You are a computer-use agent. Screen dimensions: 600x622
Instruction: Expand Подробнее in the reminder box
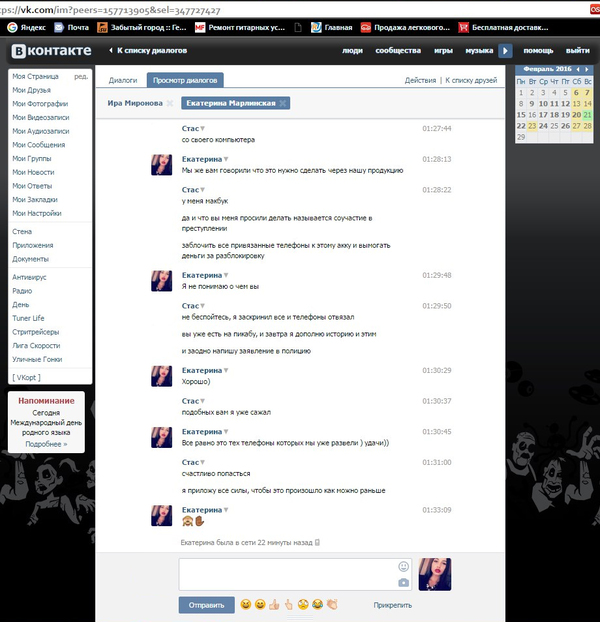tap(44, 443)
